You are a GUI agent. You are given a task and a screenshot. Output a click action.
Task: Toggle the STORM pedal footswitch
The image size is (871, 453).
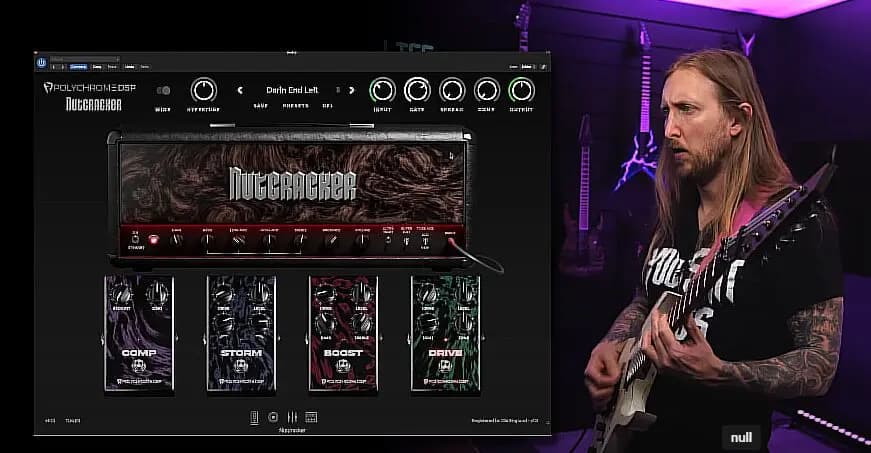(x=241, y=366)
